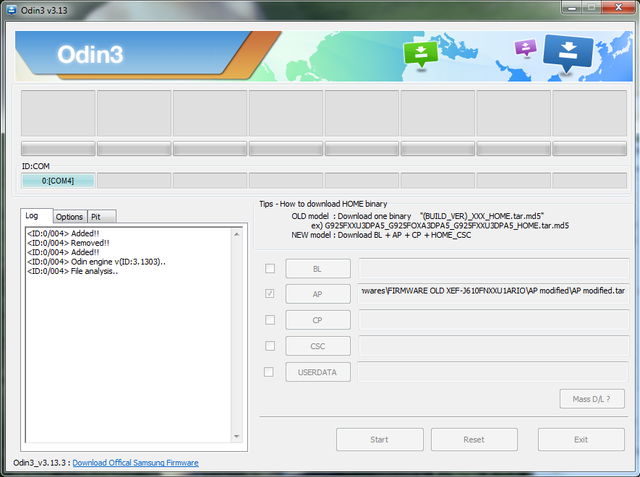Tick the BL checkbox
The height and width of the screenshot is (477, 640).
click(270, 268)
